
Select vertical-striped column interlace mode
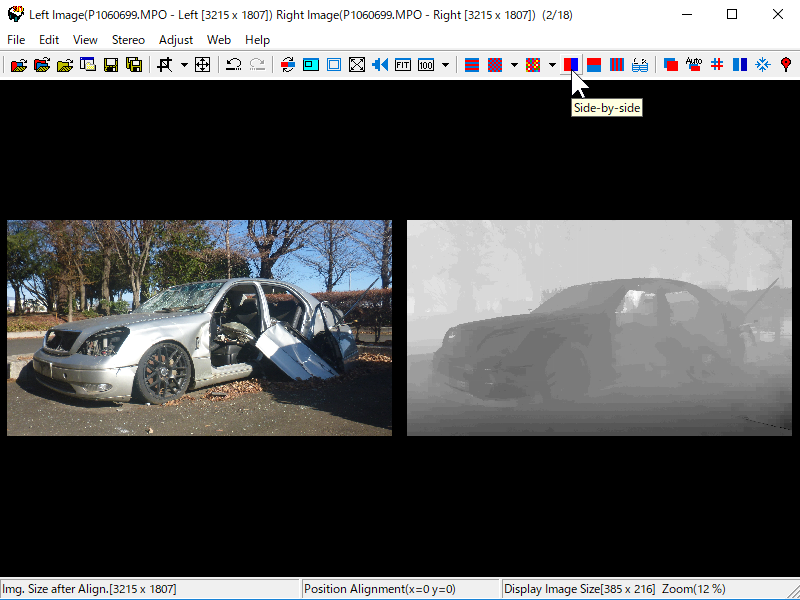pyautogui.click(x=617, y=65)
